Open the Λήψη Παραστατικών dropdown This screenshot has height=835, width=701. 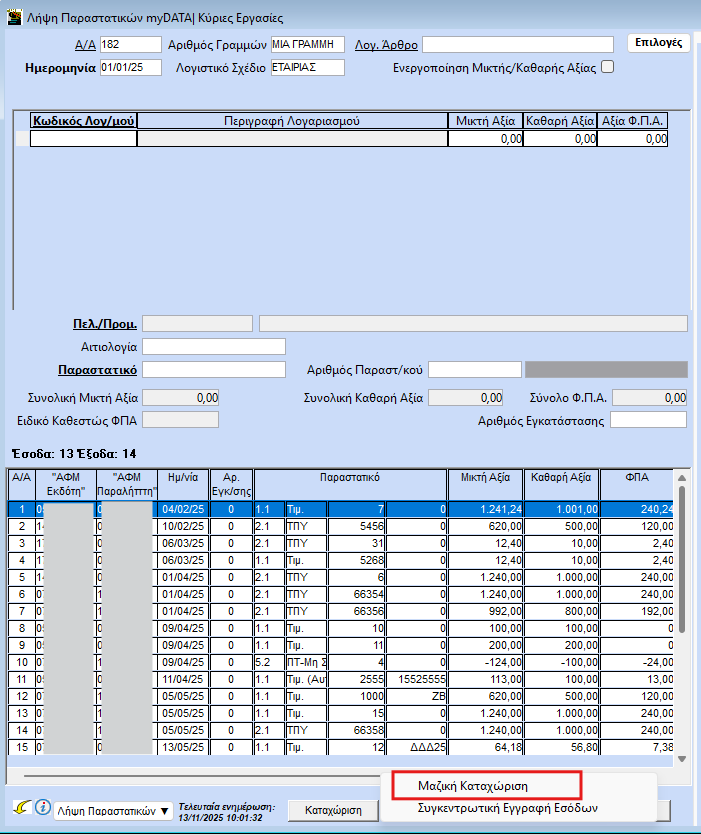[114, 810]
